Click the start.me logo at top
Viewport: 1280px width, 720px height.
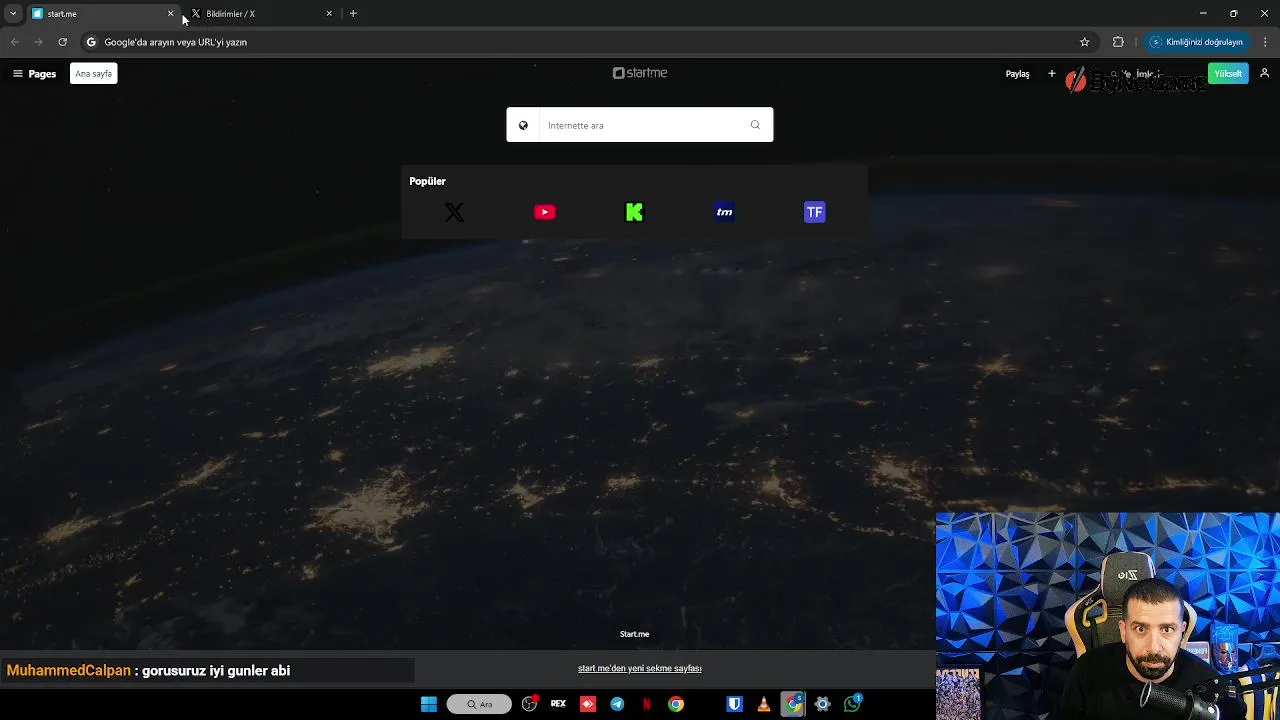[640, 73]
